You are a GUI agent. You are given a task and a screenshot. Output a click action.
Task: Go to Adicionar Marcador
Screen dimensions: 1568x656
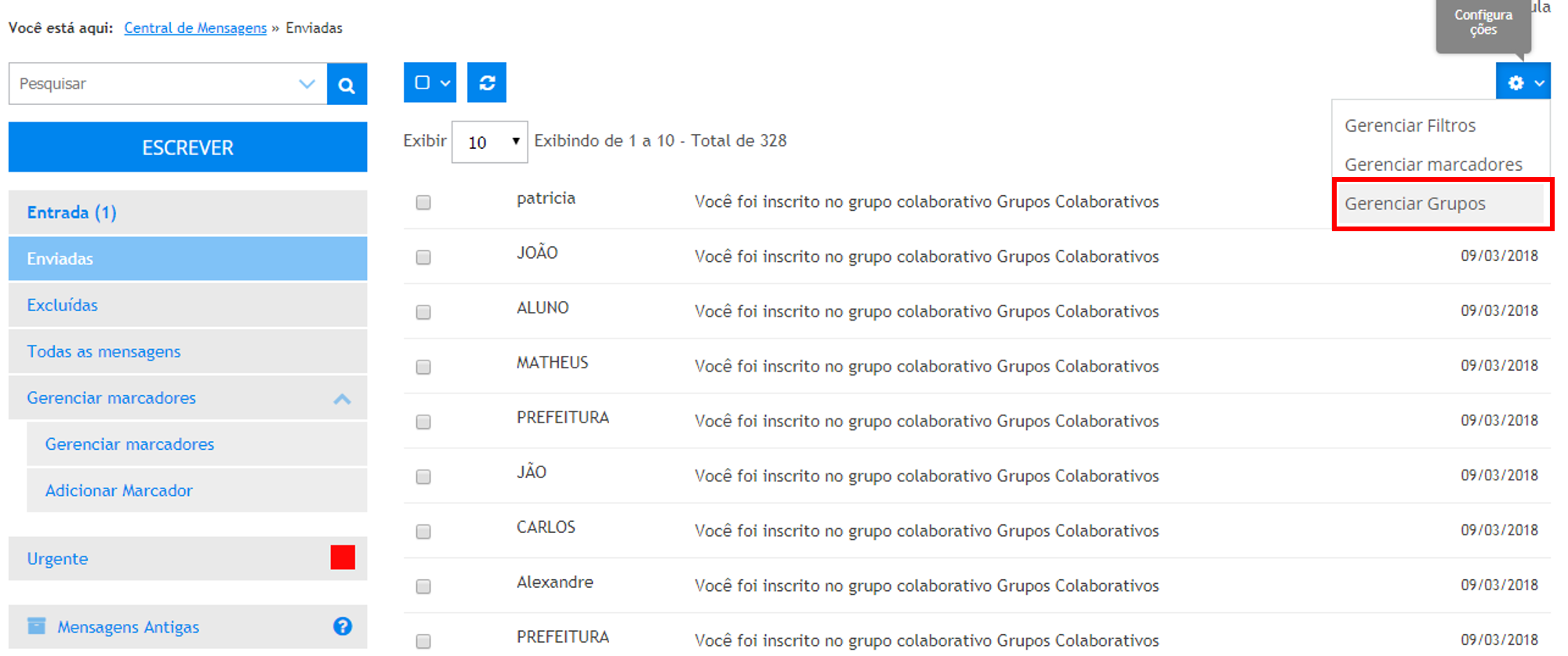[x=118, y=491]
